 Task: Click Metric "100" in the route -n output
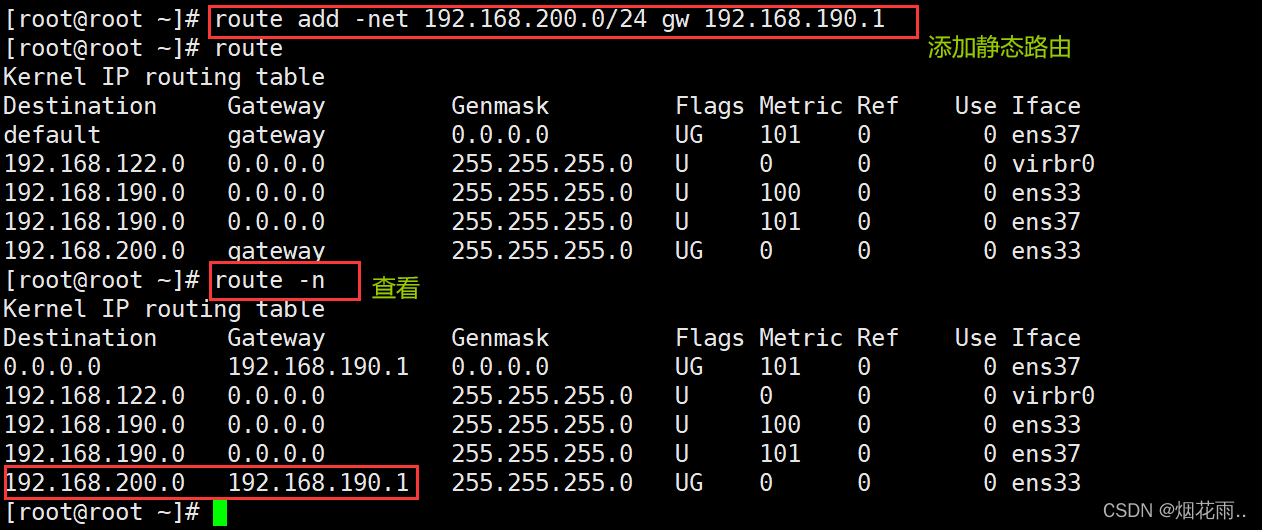tap(780, 425)
